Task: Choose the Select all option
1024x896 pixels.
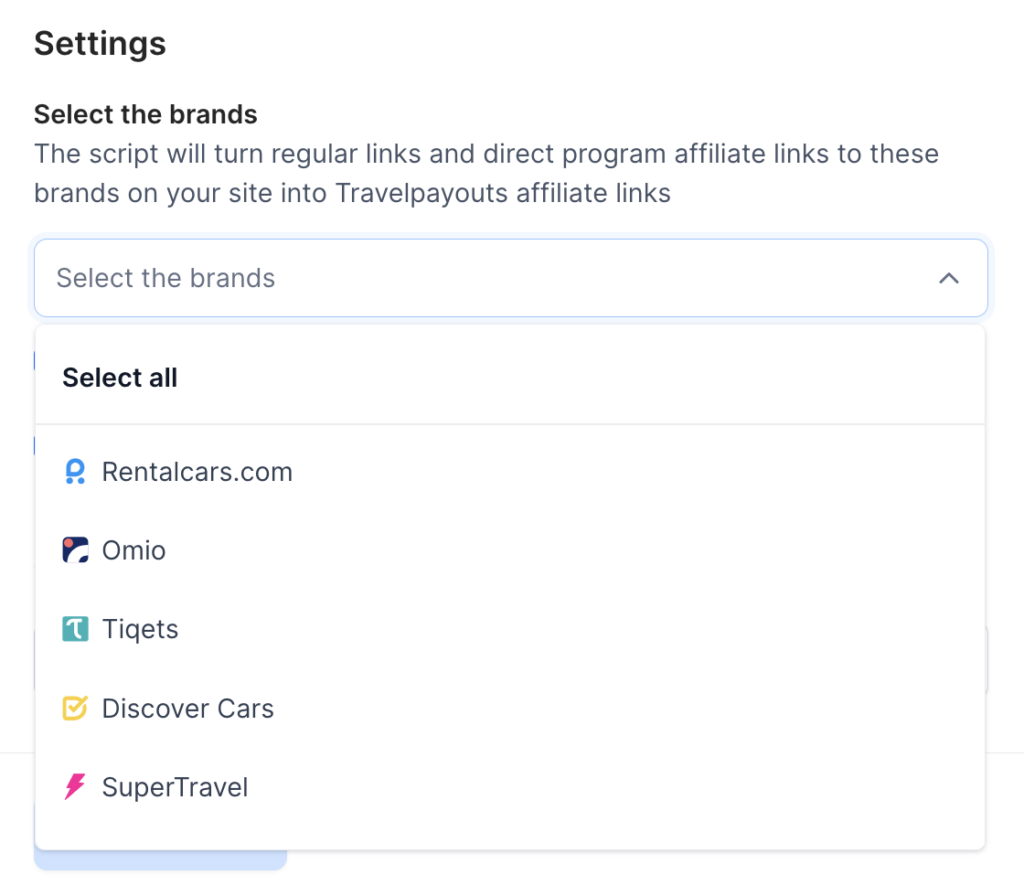Action: 119,377
